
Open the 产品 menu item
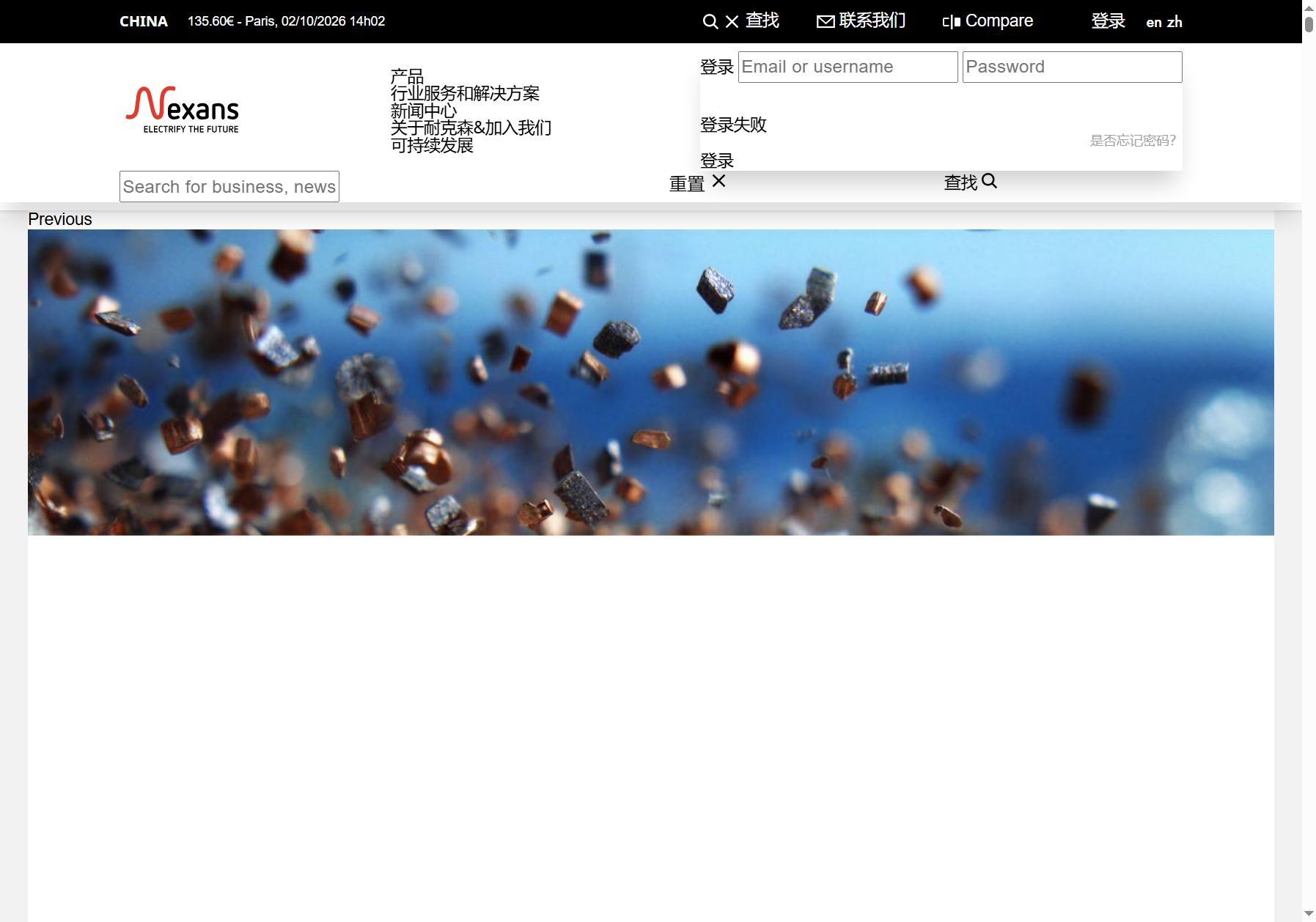tap(407, 76)
